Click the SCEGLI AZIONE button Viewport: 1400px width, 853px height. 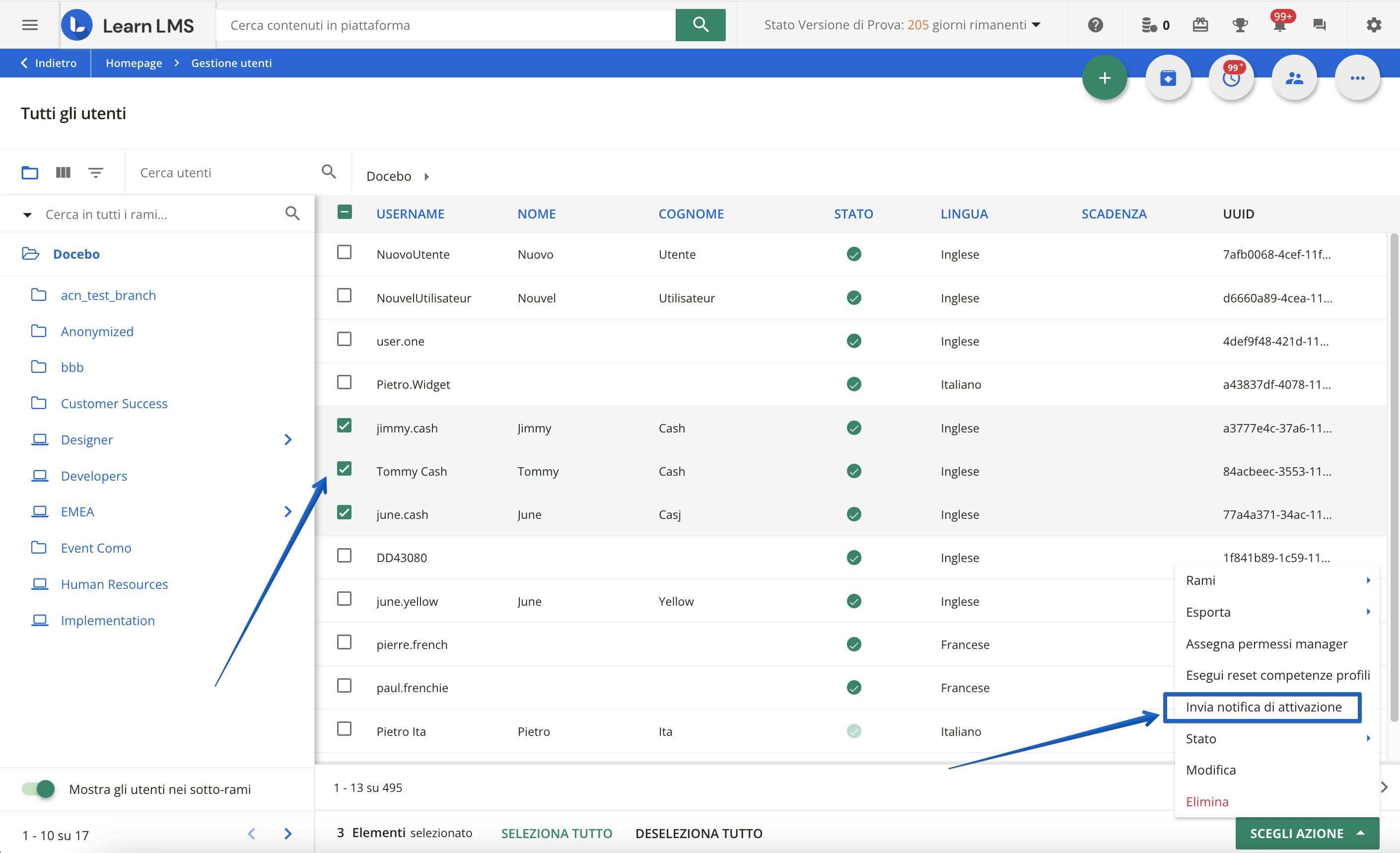click(1306, 833)
